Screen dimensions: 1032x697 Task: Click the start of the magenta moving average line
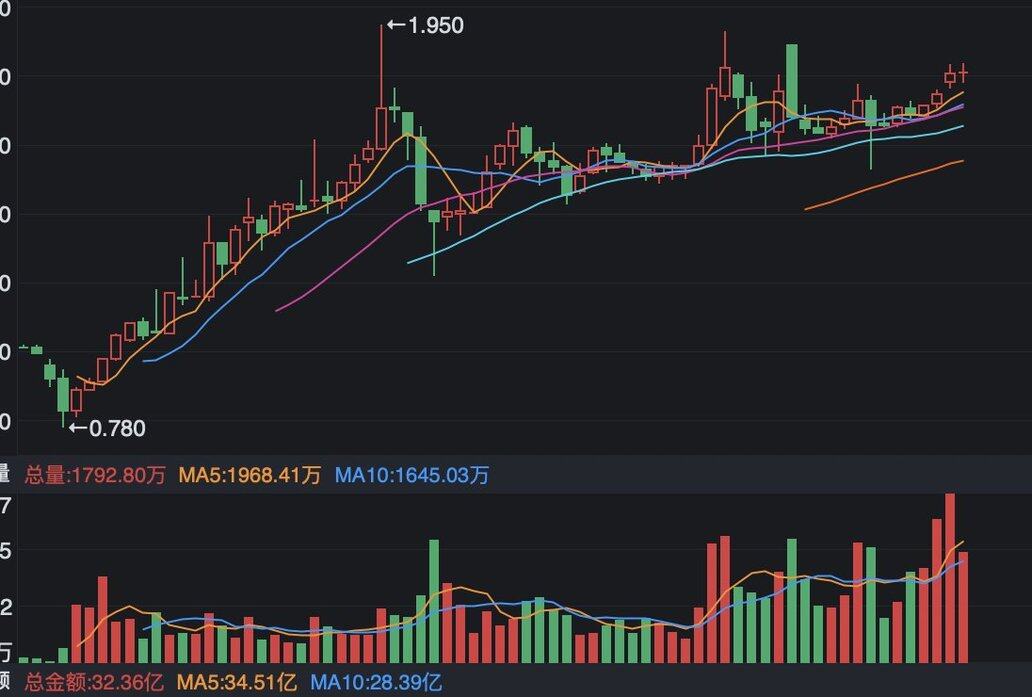pyautogui.click(x=277, y=310)
